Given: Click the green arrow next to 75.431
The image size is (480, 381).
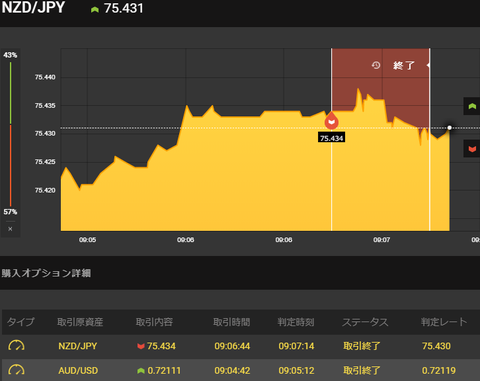Looking at the screenshot, I should [95, 9].
